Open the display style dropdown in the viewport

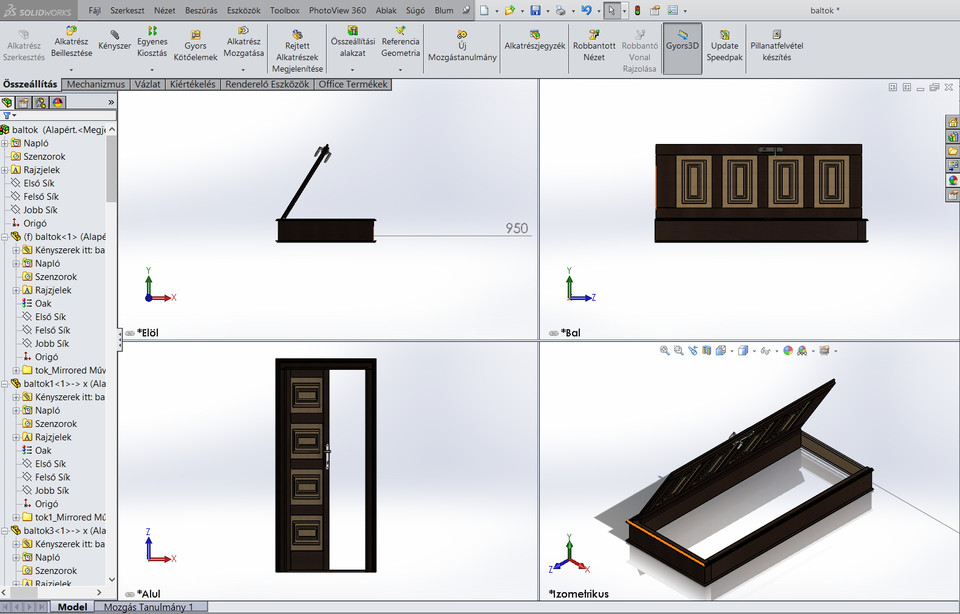click(753, 351)
